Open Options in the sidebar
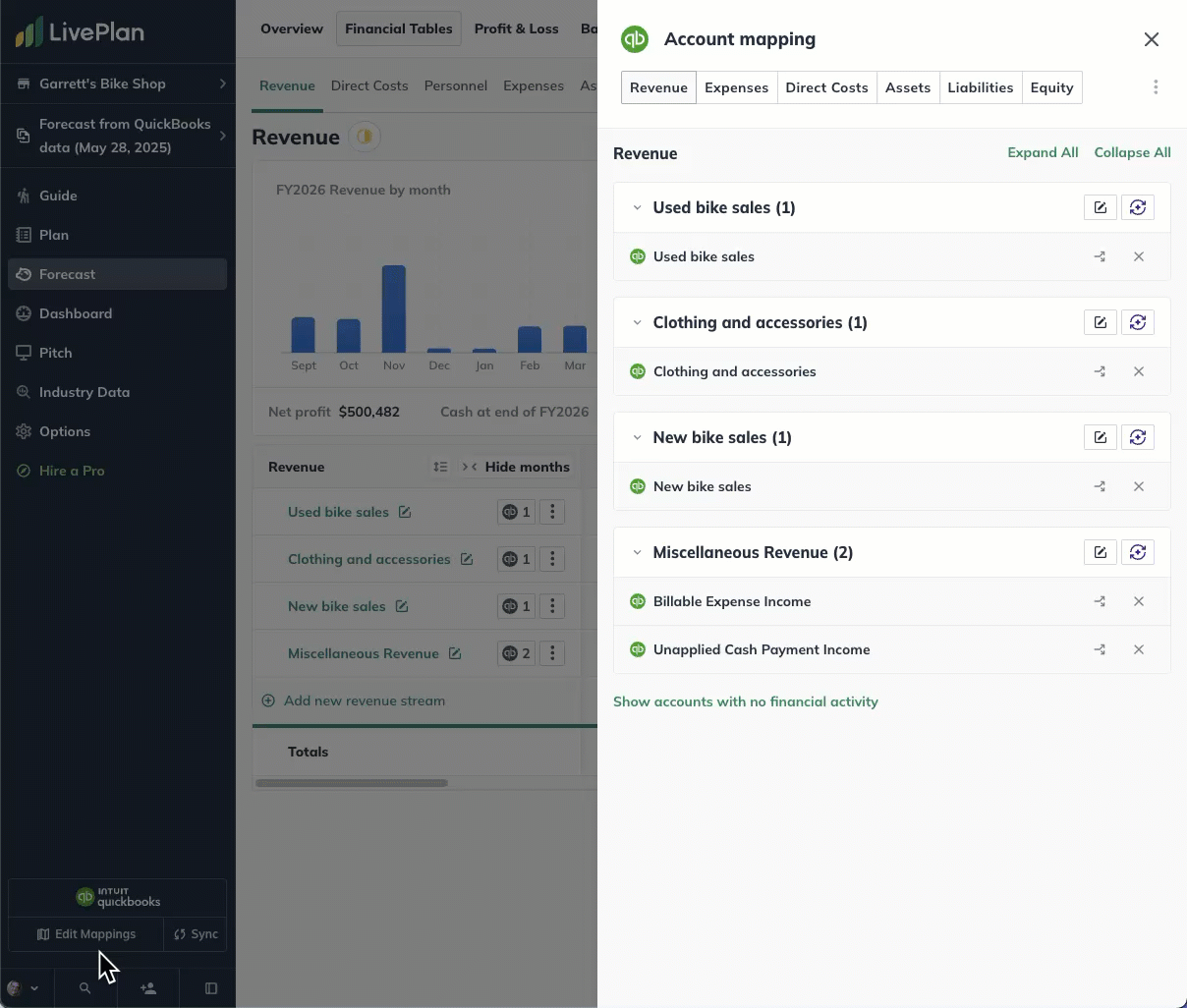Image resolution: width=1187 pixels, height=1008 pixels. (118, 431)
